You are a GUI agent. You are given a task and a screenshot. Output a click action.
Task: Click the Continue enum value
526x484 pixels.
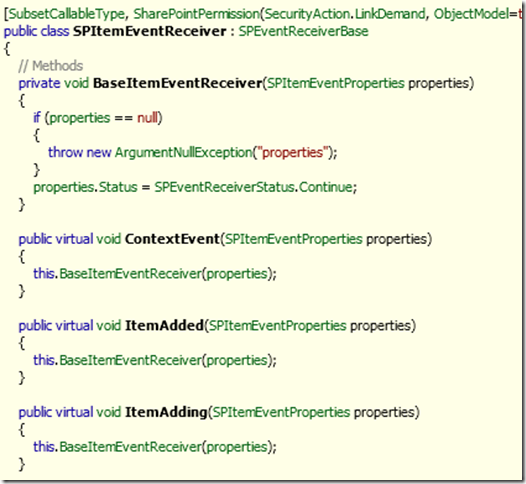(326, 187)
